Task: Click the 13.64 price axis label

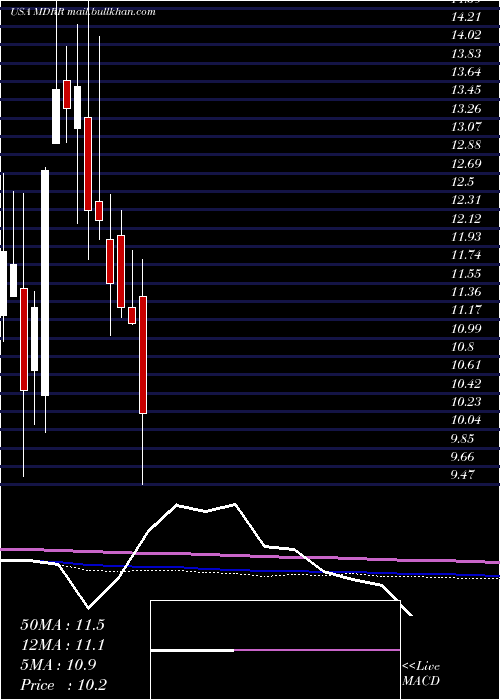Action: 466,72
